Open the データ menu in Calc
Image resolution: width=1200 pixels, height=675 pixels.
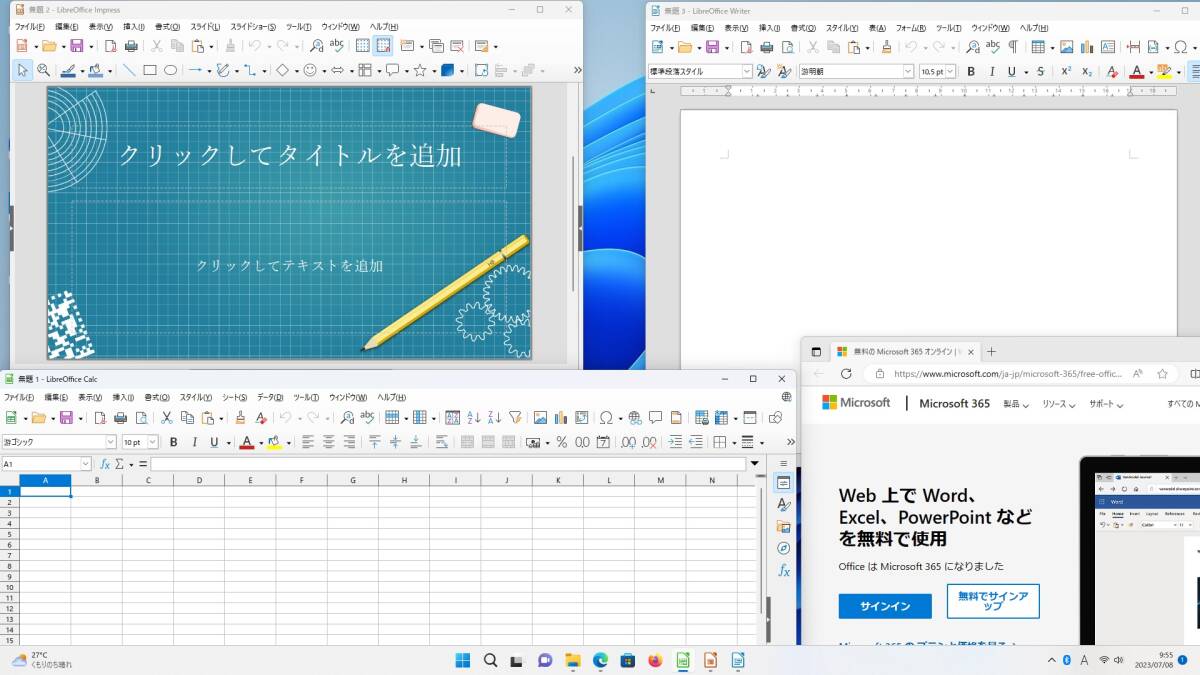pos(270,397)
